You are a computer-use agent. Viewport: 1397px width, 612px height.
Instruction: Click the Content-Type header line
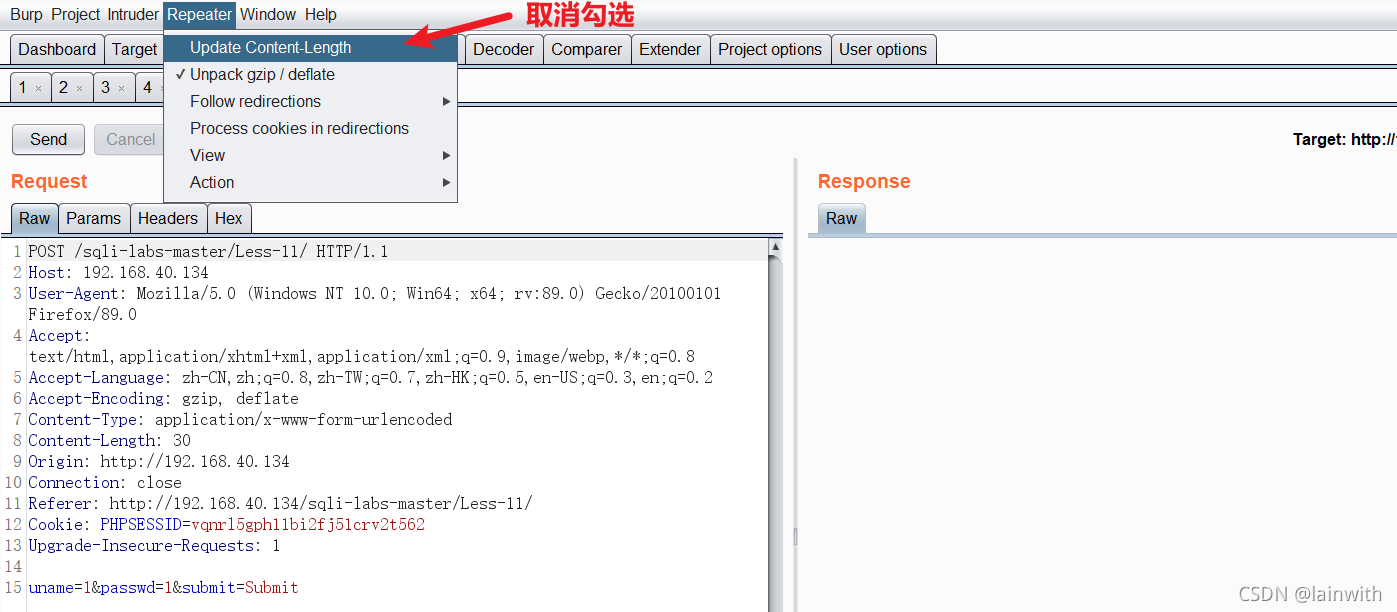pos(240,420)
